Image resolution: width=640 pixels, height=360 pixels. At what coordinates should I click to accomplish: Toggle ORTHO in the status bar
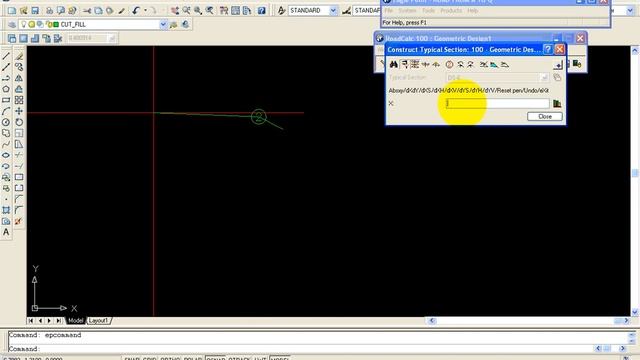pyautogui.click(x=169, y=358)
